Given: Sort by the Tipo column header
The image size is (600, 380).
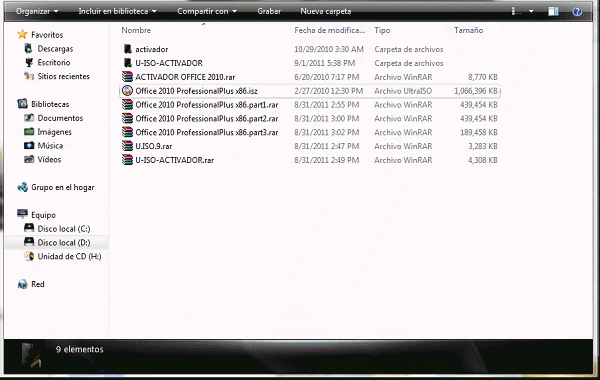Looking at the screenshot, I should point(382,30).
